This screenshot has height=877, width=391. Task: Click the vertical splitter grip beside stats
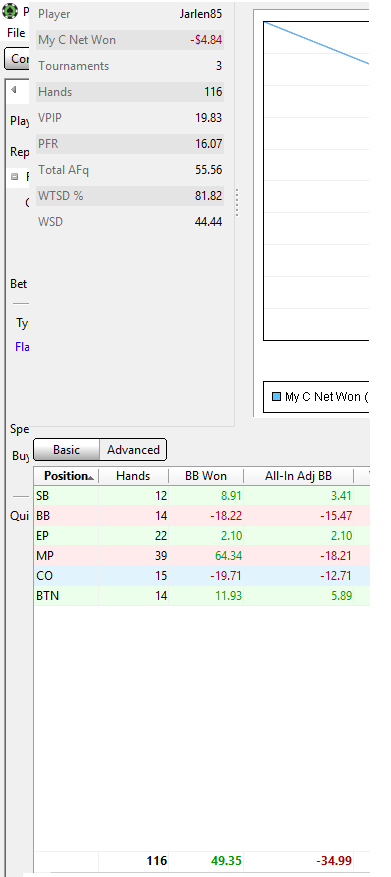click(237, 202)
